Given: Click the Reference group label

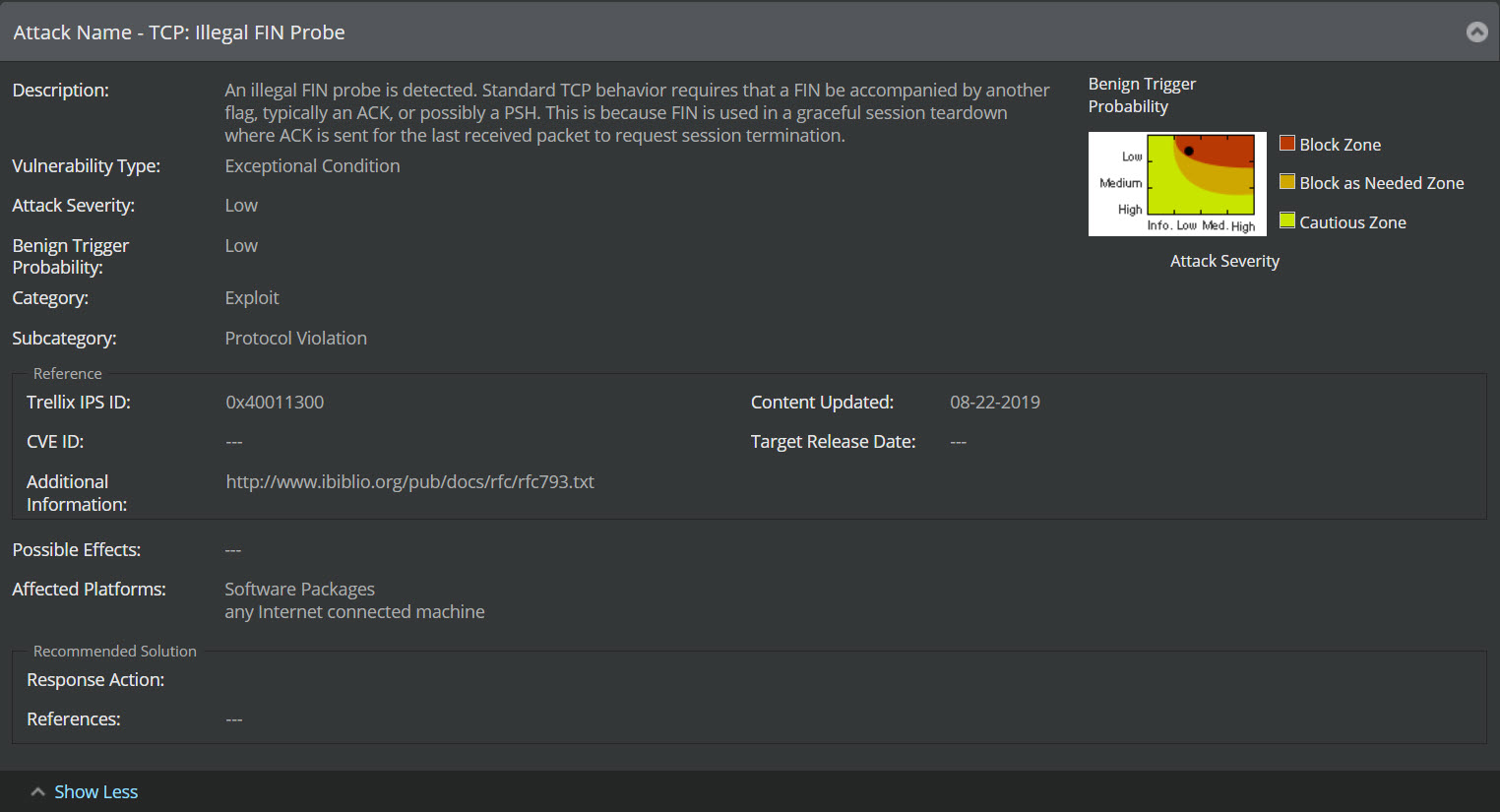Looking at the screenshot, I should pyautogui.click(x=67, y=374).
